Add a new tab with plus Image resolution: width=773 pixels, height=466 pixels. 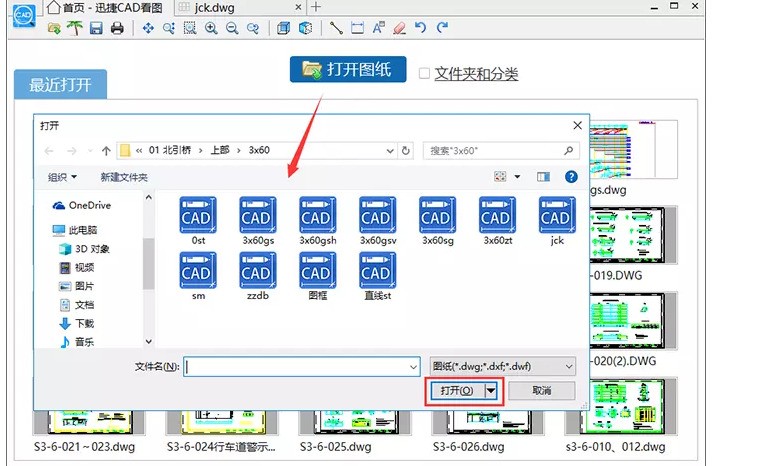tap(316, 7)
